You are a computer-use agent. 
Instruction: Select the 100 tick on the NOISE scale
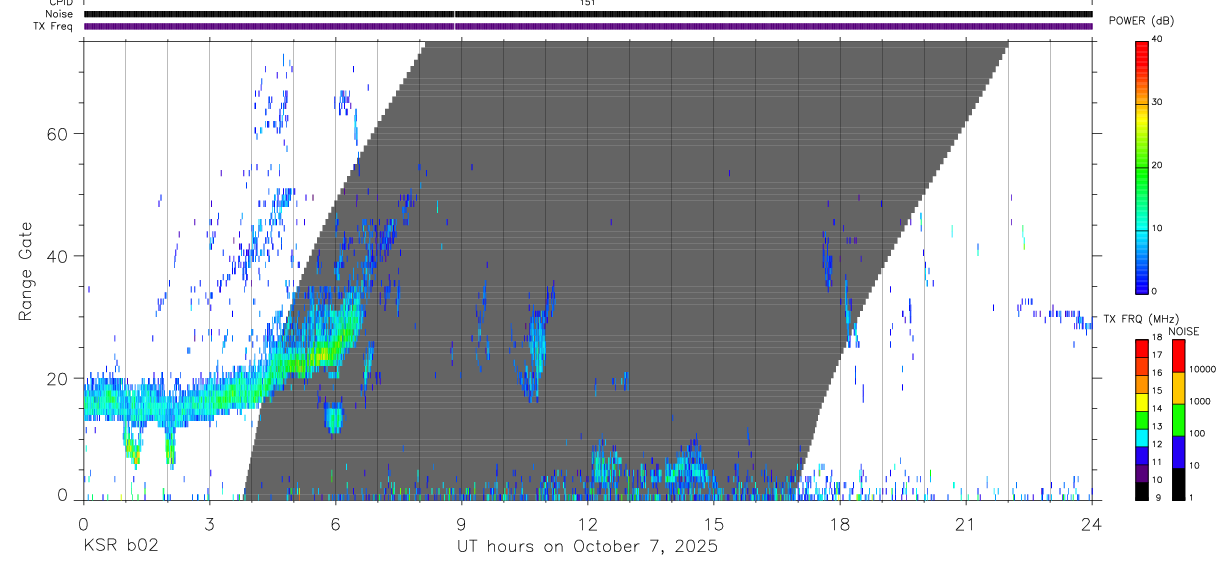[x=1196, y=433]
